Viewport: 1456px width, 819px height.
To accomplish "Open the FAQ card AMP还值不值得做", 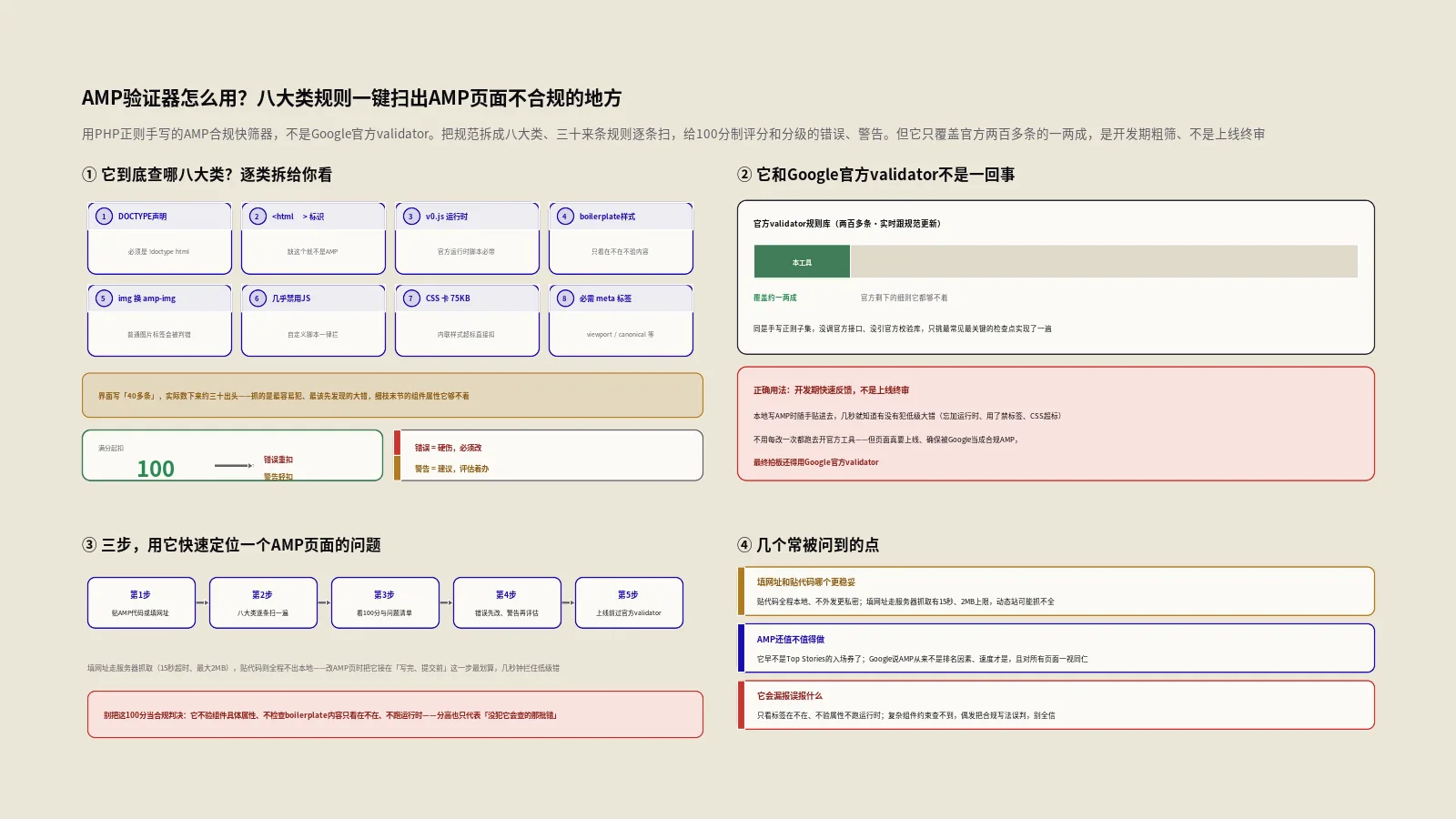I will tap(1056, 648).
